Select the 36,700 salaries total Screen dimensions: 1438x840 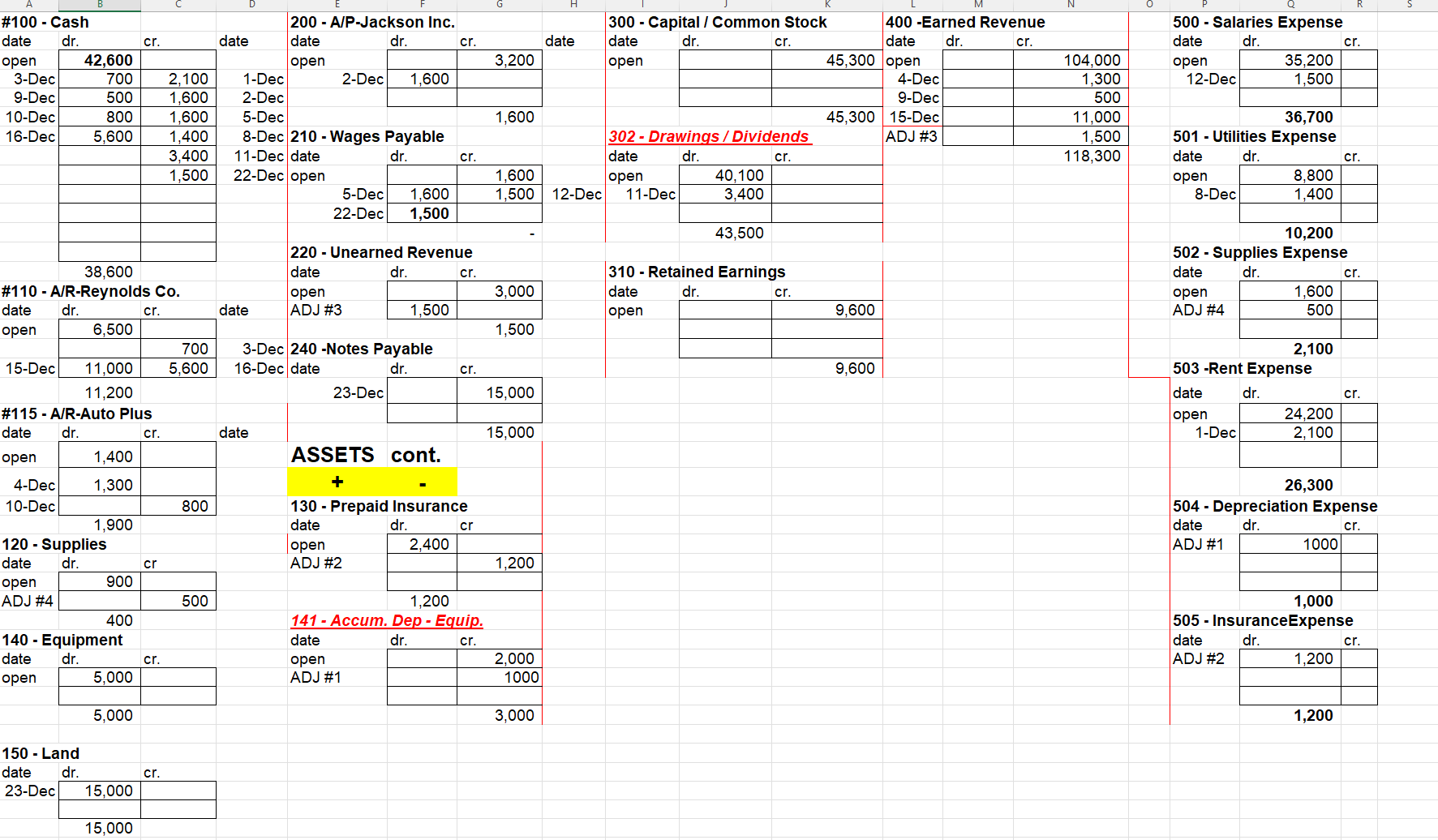click(1290, 117)
